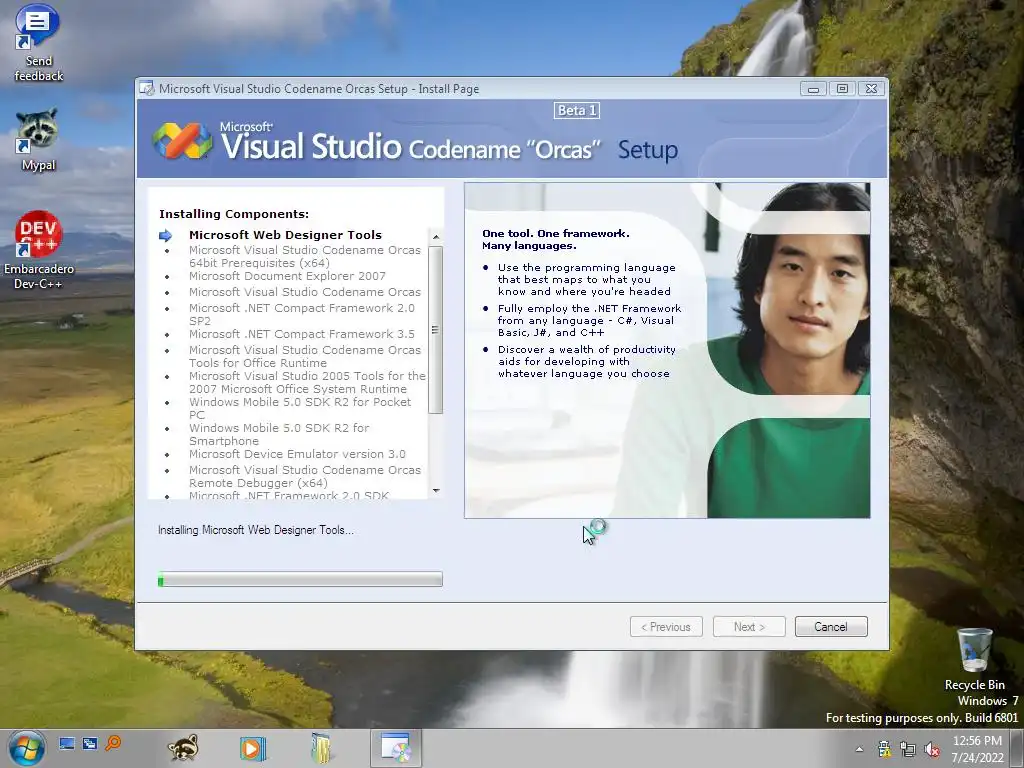1024x768 pixels.
Task: Select Microsoft Document Explorer 2007 entry
Action: pos(287,276)
